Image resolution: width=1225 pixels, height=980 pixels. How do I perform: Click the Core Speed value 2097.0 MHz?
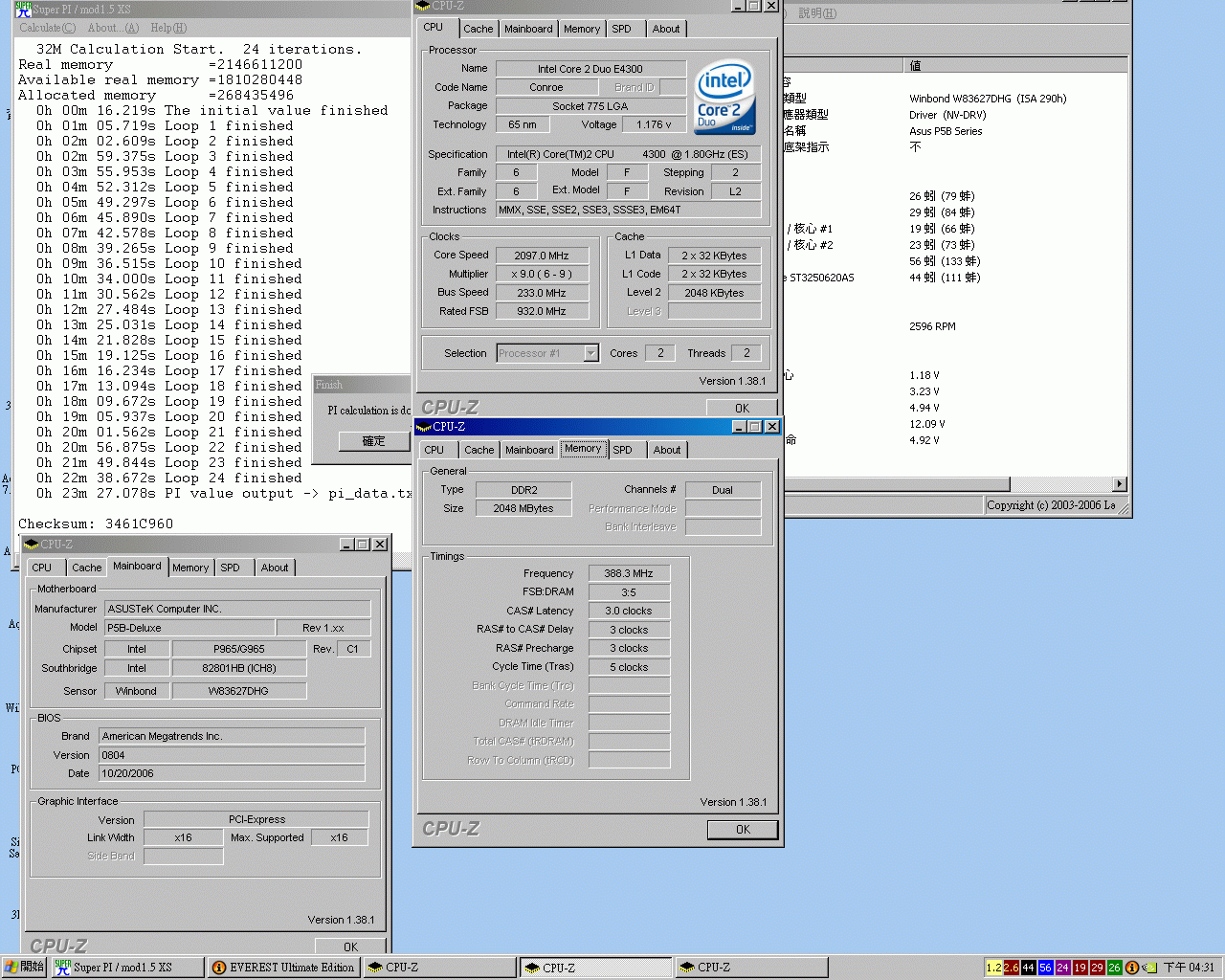coord(542,256)
